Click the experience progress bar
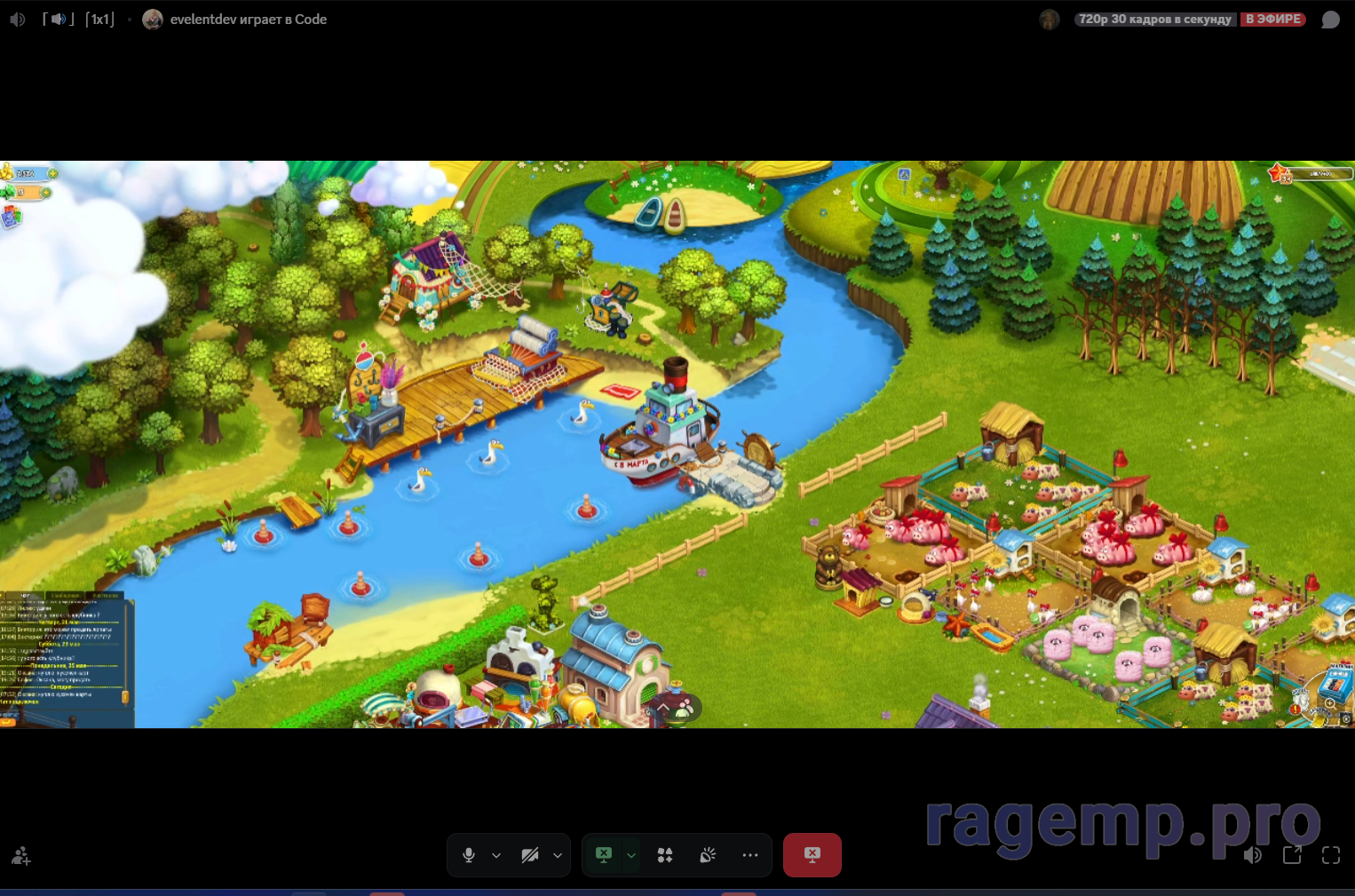 point(1322,174)
